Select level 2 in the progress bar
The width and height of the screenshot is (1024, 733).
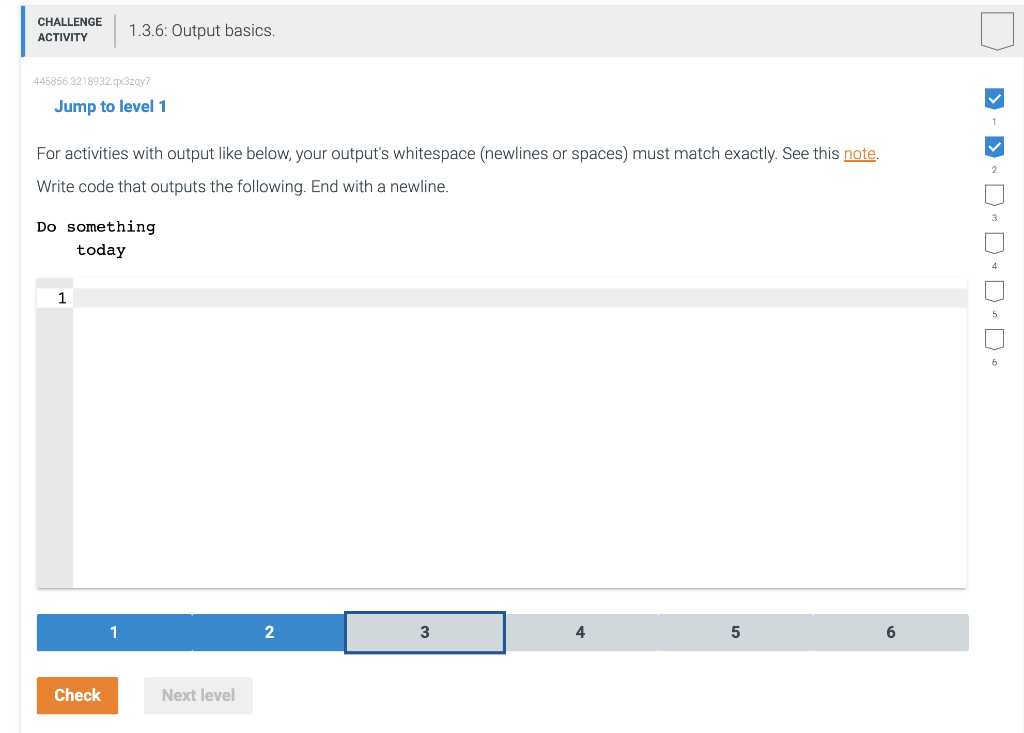268,632
